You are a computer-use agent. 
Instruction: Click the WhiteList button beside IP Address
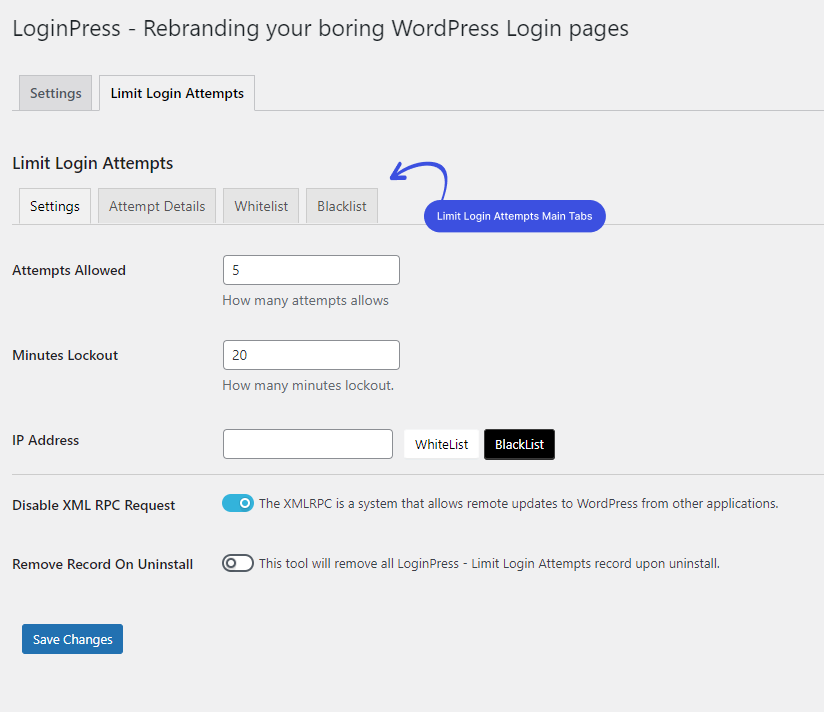[x=441, y=445]
